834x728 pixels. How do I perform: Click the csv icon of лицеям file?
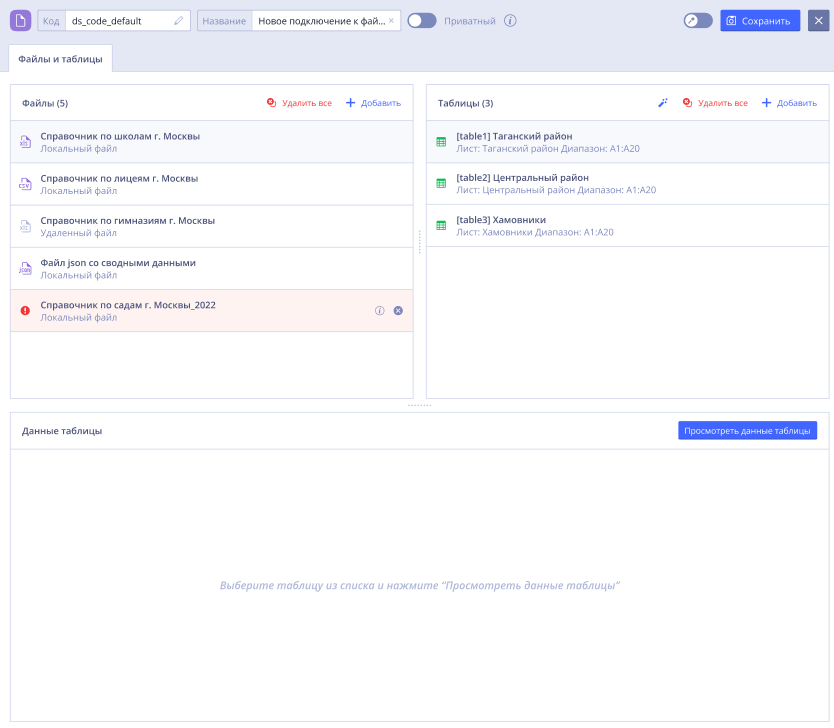click(x=25, y=184)
